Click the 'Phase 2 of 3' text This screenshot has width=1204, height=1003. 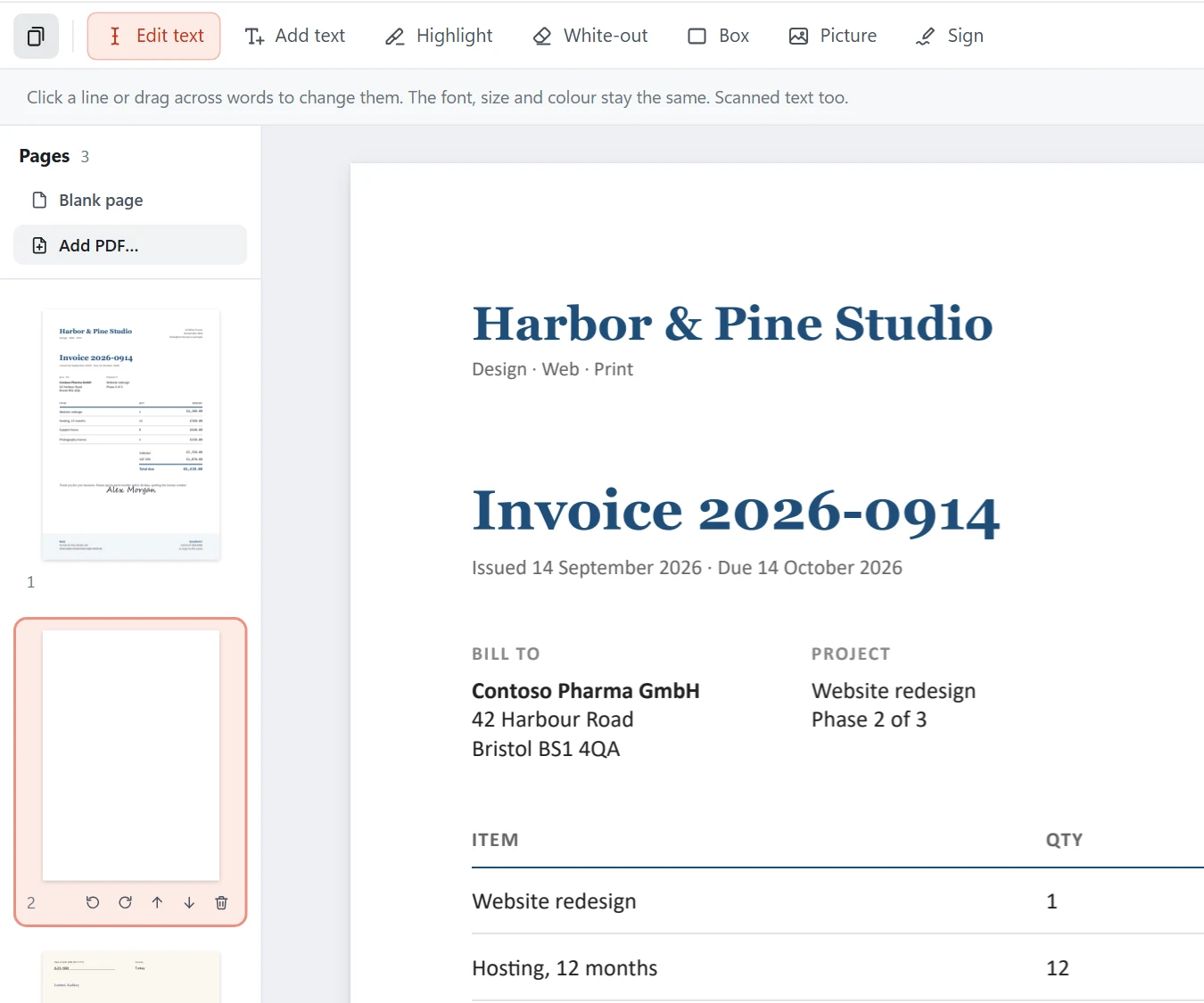(x=870, y=719)
